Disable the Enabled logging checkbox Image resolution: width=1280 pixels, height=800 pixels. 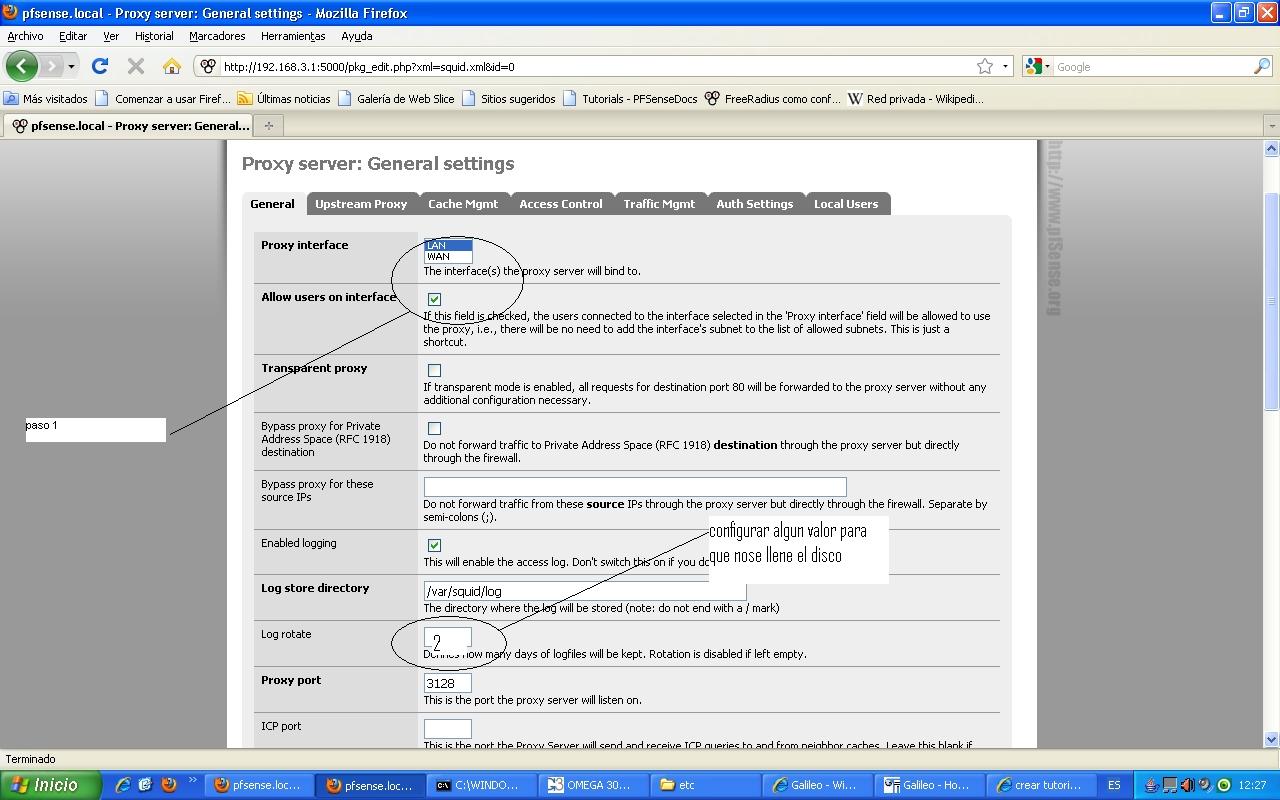pos(434,545)
